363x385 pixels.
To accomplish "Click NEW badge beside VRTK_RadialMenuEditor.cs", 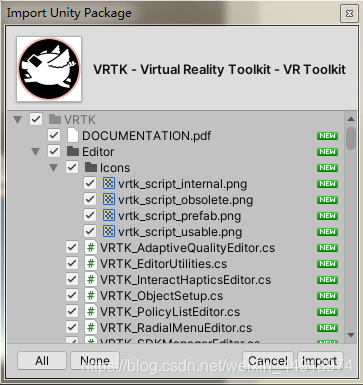I will [x=327, y=328].
